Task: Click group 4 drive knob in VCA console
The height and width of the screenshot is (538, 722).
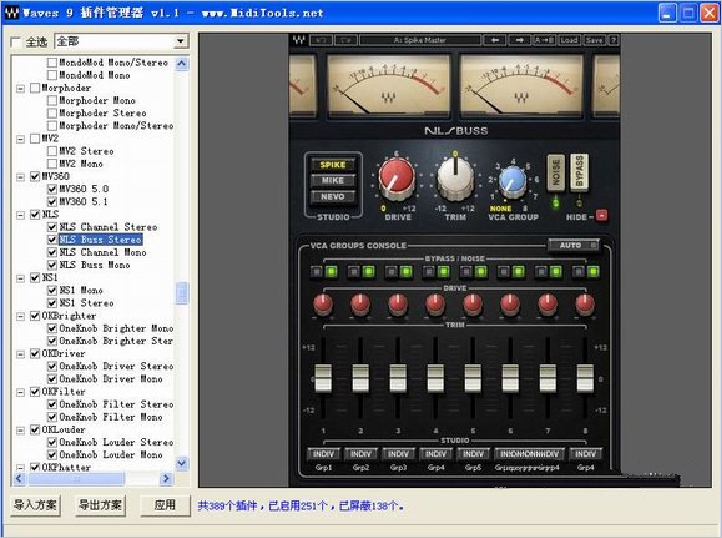Action: pyautogui.click(x=435, y=304)
